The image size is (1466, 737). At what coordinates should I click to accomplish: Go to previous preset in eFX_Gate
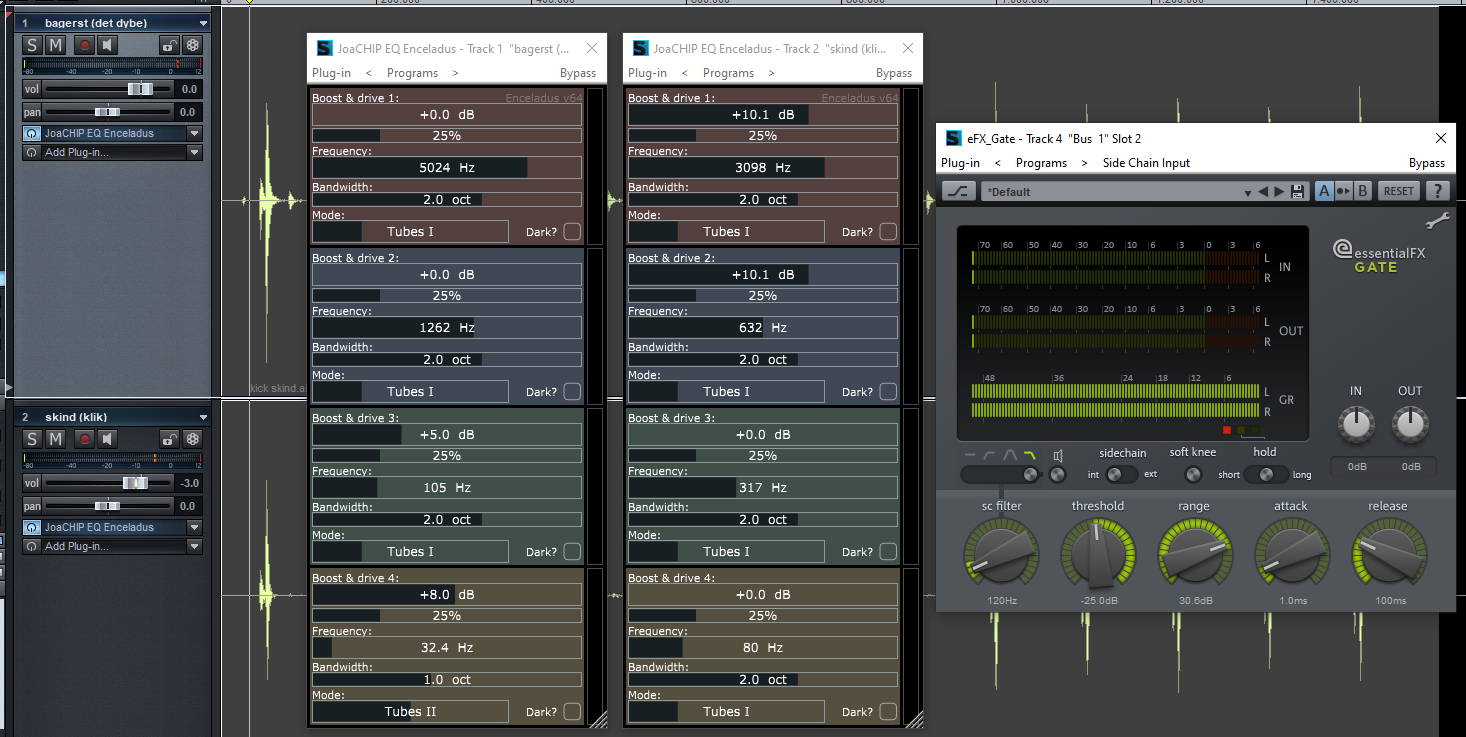click(x=1263, y=192)
